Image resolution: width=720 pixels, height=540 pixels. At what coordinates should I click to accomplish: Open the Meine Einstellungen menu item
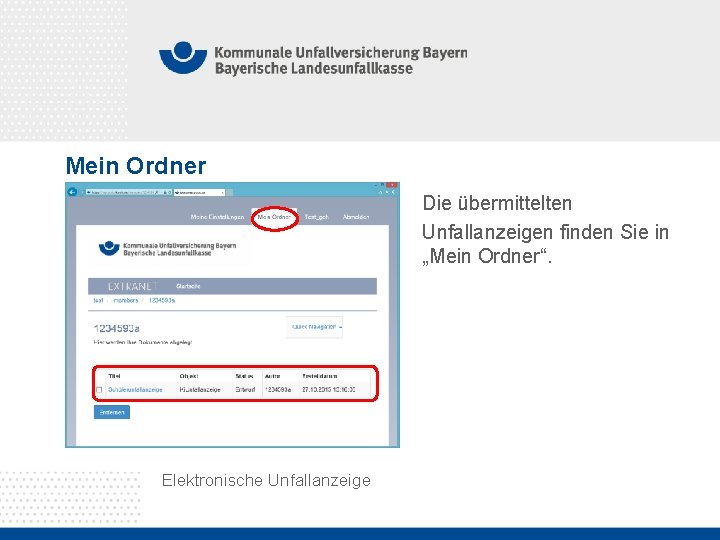(217, 217)
